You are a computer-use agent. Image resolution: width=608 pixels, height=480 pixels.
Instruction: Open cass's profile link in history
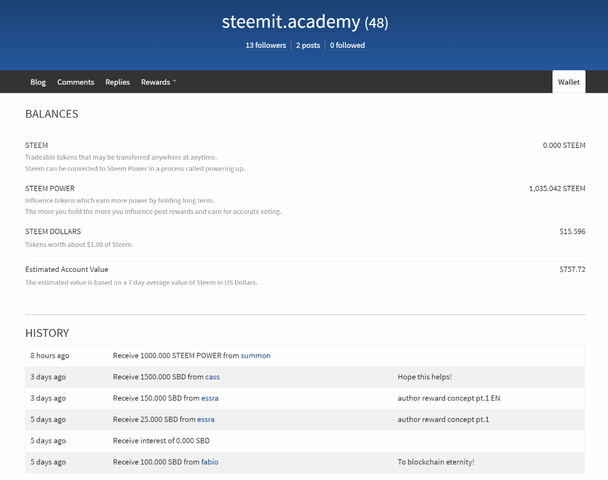212,377
